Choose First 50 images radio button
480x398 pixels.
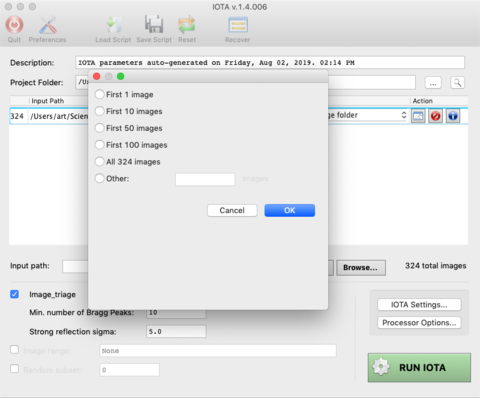(99, 128)
